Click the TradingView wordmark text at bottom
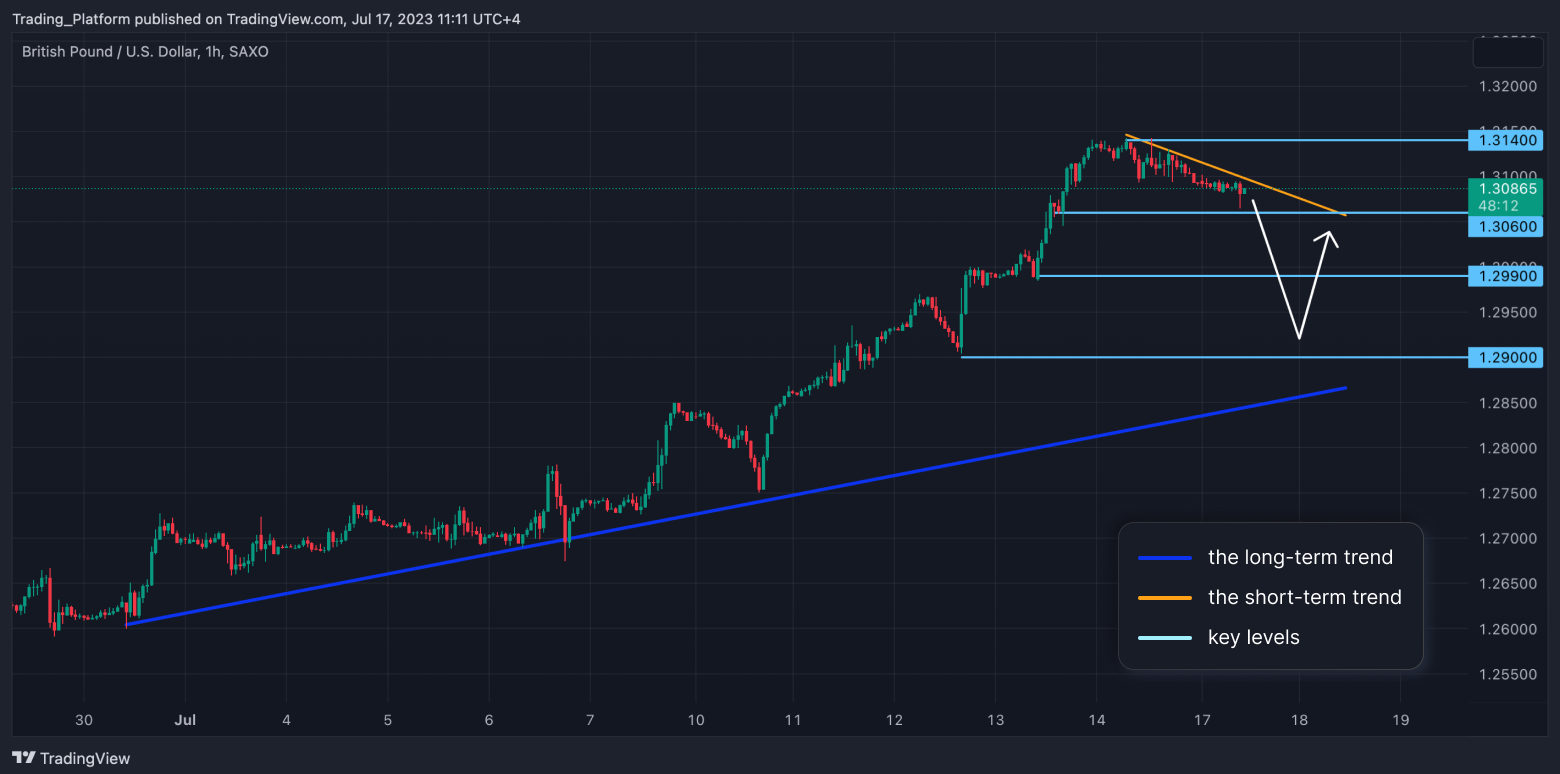 point(86,759)
